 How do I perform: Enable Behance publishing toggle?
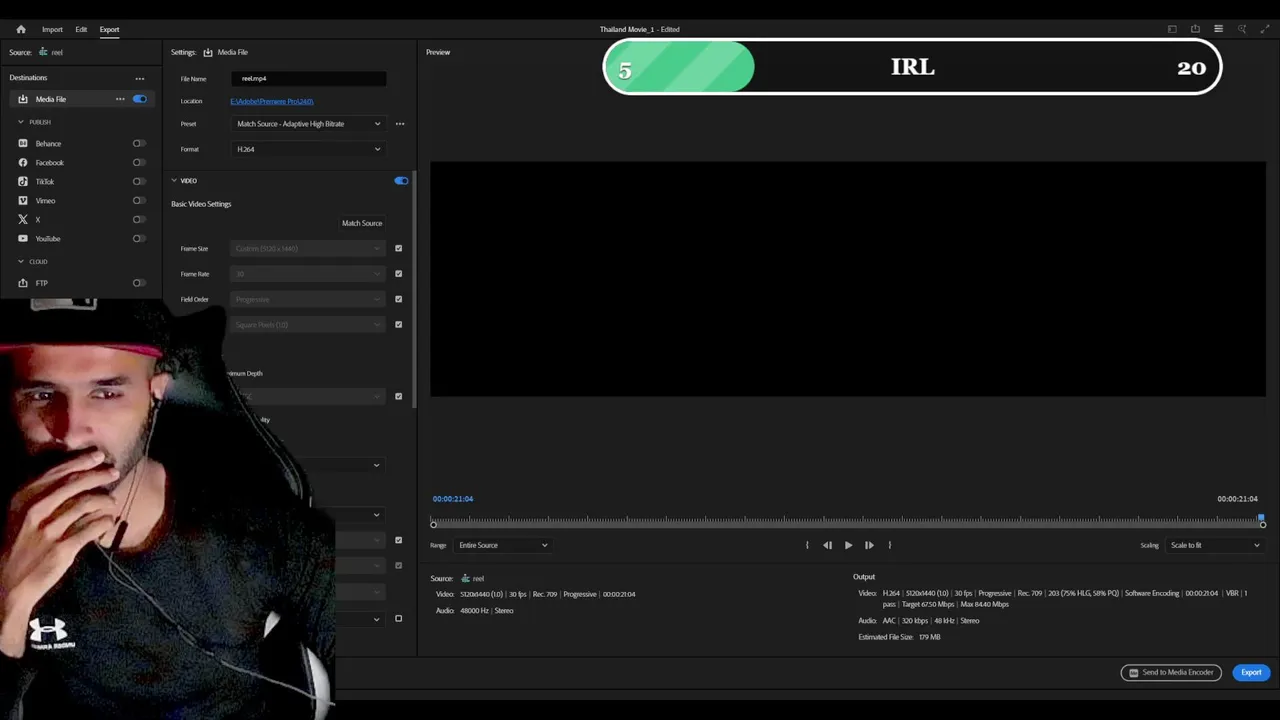[139, 143]
